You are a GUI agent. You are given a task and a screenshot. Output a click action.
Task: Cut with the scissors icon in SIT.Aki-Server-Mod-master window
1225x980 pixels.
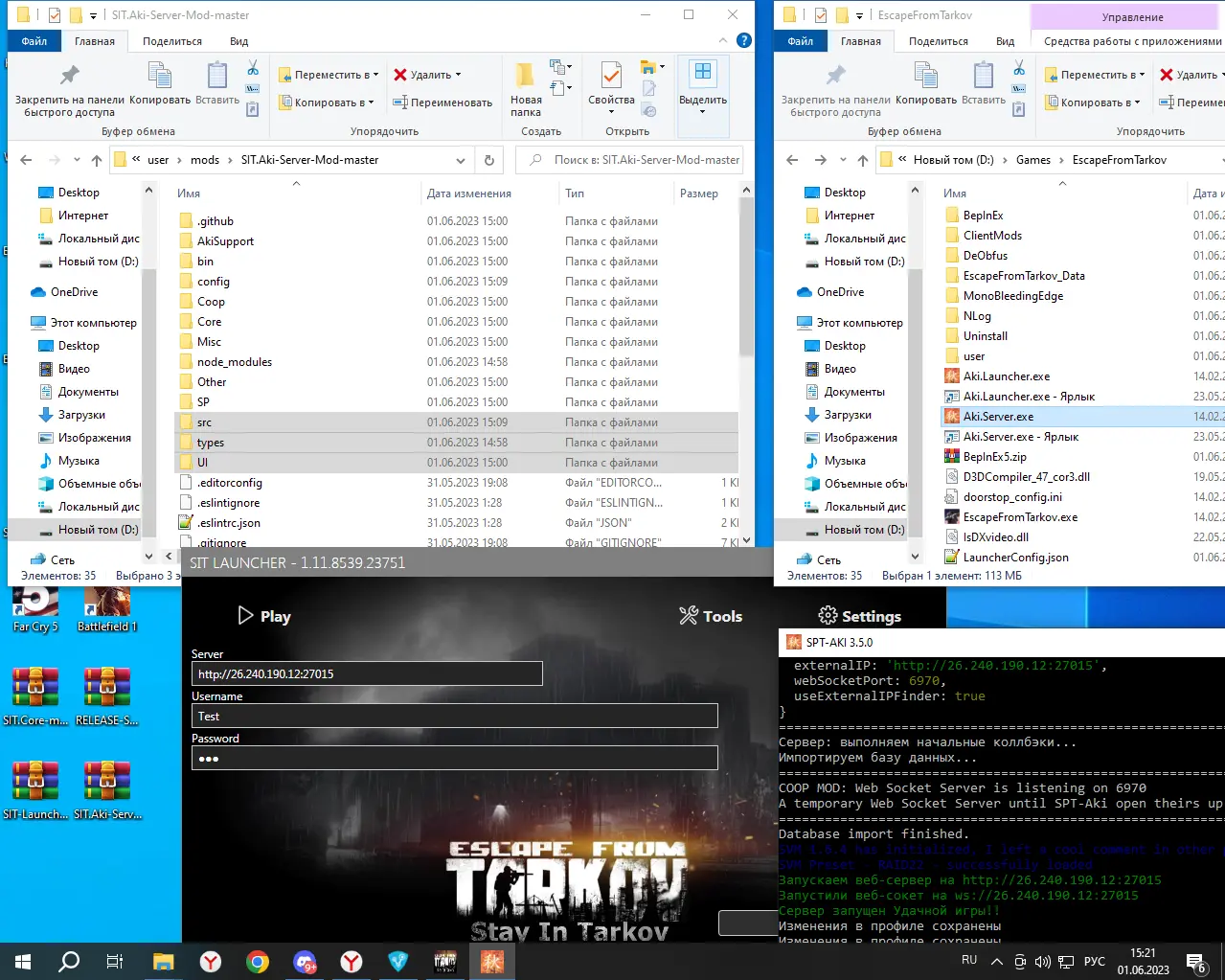253,68
